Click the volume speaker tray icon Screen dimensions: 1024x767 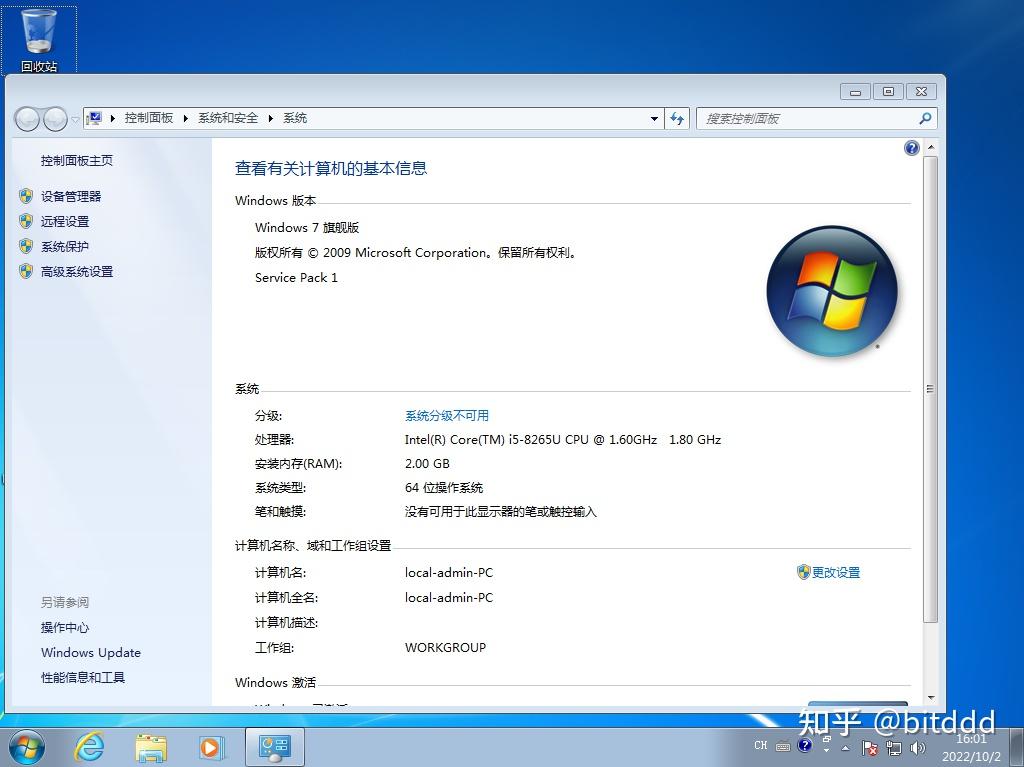[x=918, y=748]
